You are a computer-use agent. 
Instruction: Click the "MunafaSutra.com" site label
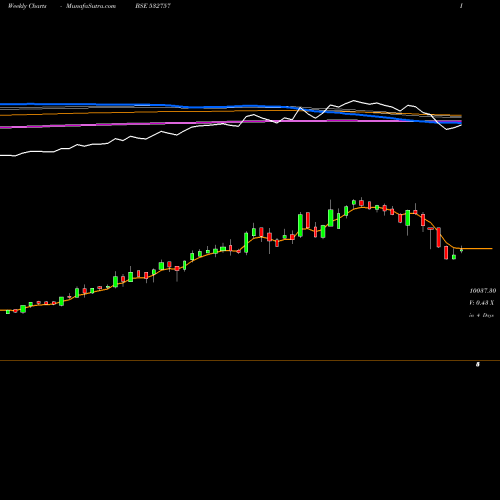pos(91,6)
